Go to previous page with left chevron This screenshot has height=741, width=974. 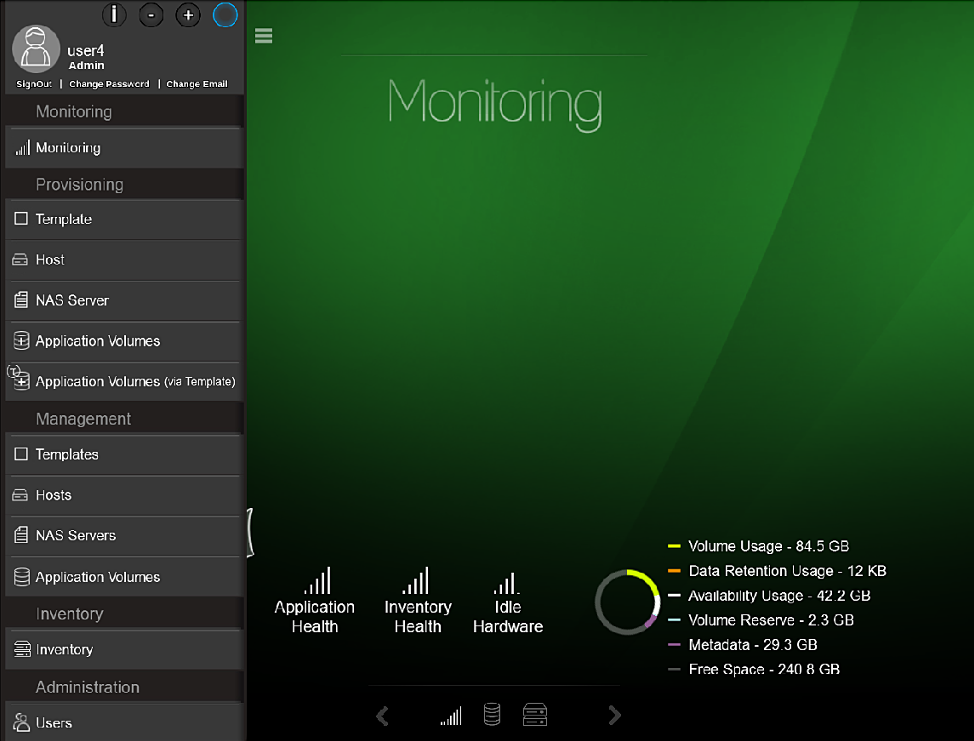[x=382, y=715]
